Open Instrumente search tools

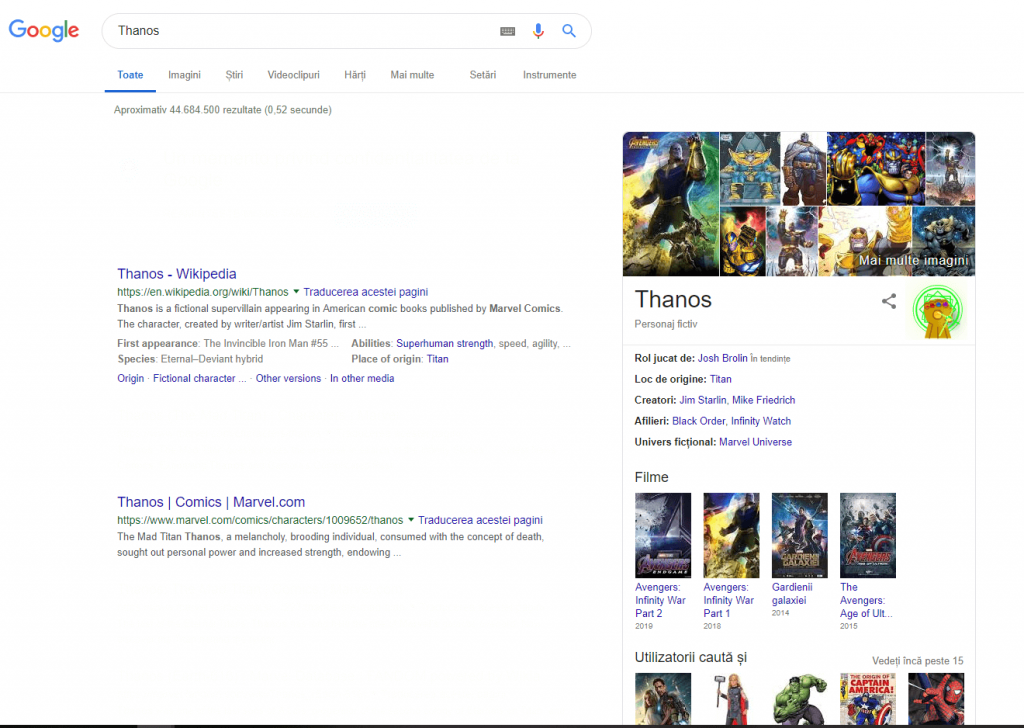pyautogui.click(x=549, y=75)
